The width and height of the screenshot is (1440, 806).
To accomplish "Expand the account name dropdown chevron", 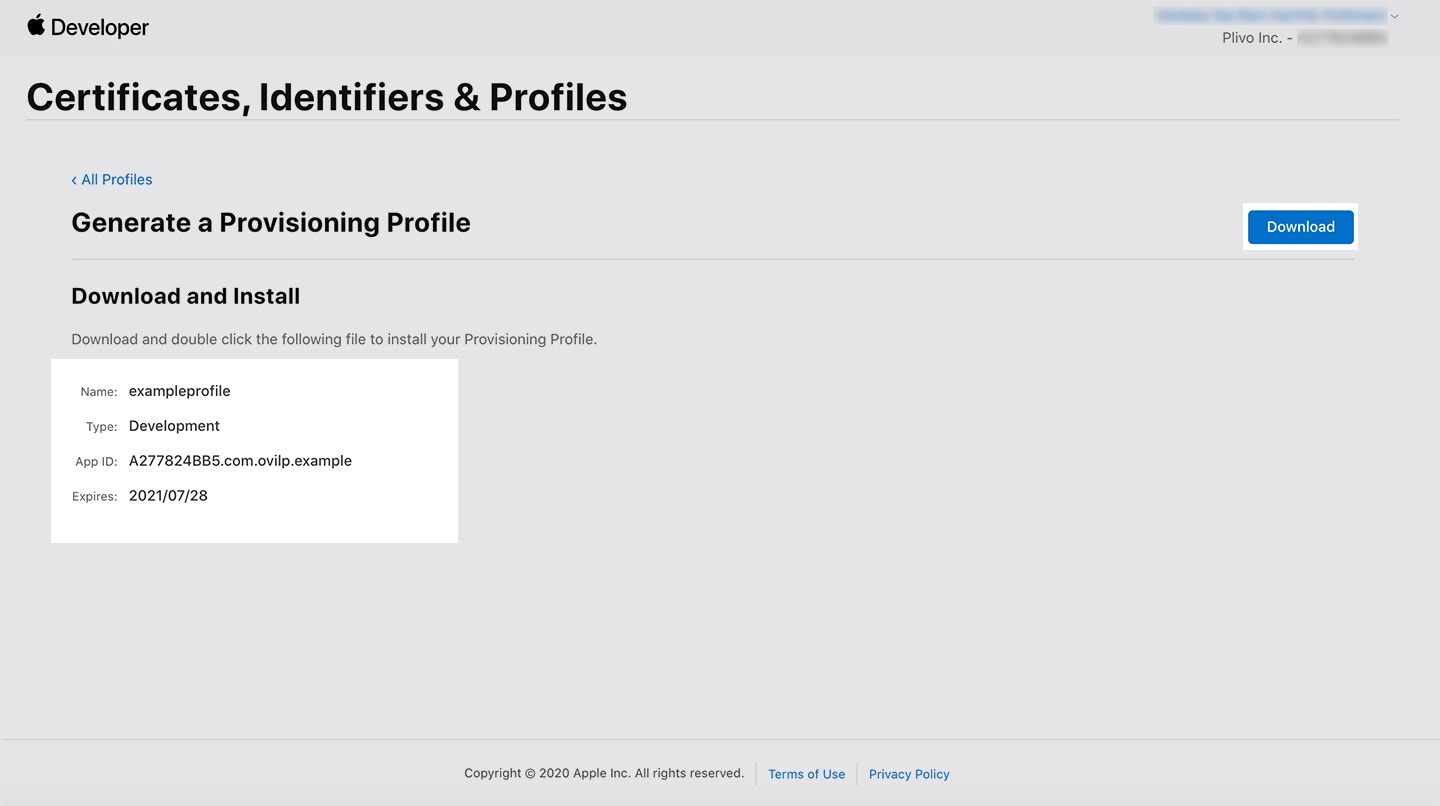I will click(1395, 16).
